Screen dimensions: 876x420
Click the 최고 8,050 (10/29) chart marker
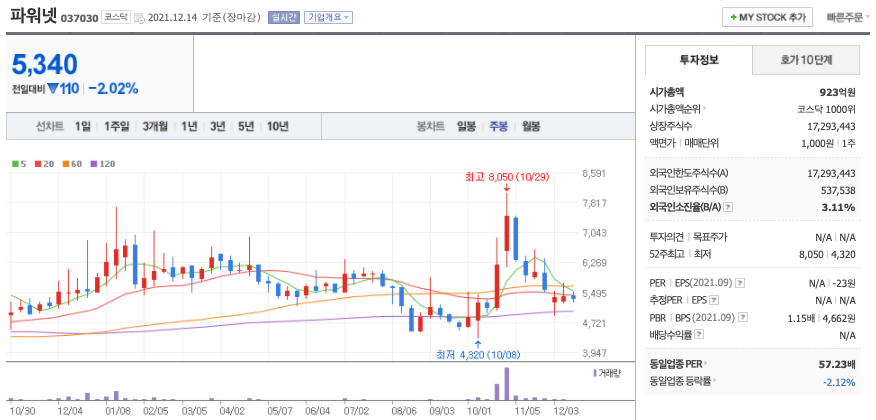(x=507, y=177)
